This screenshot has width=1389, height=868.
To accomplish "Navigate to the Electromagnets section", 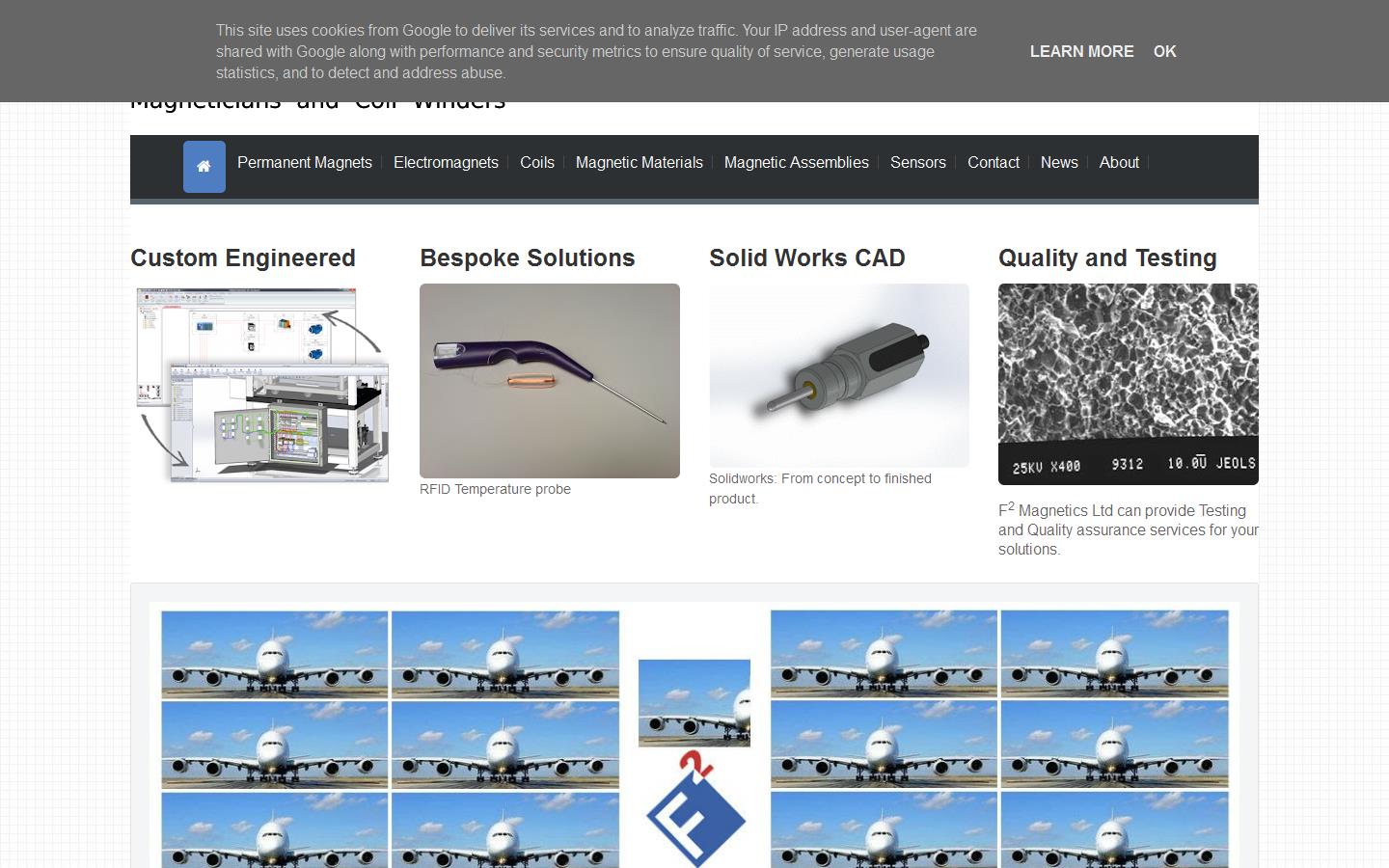I will [x=446, y=162].
